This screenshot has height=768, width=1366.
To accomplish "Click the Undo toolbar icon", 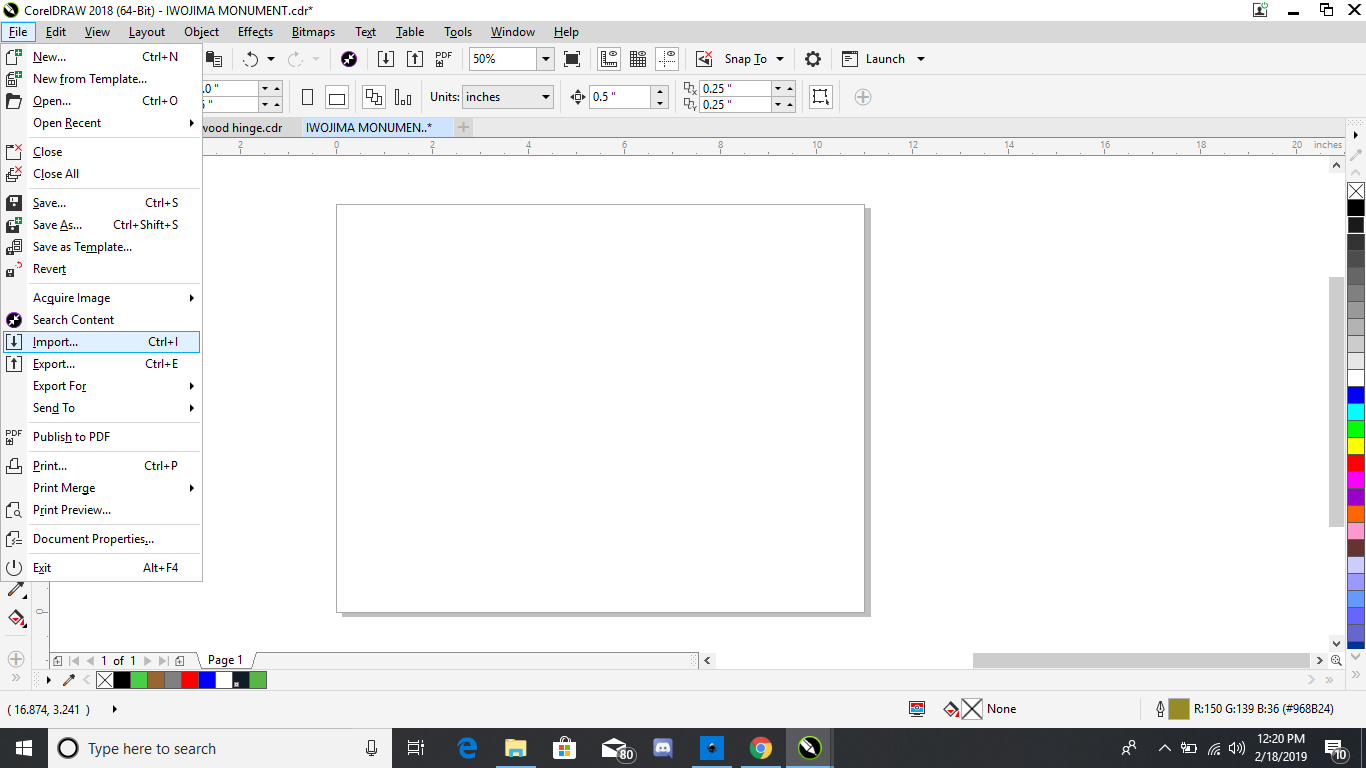I will [251, 59].
